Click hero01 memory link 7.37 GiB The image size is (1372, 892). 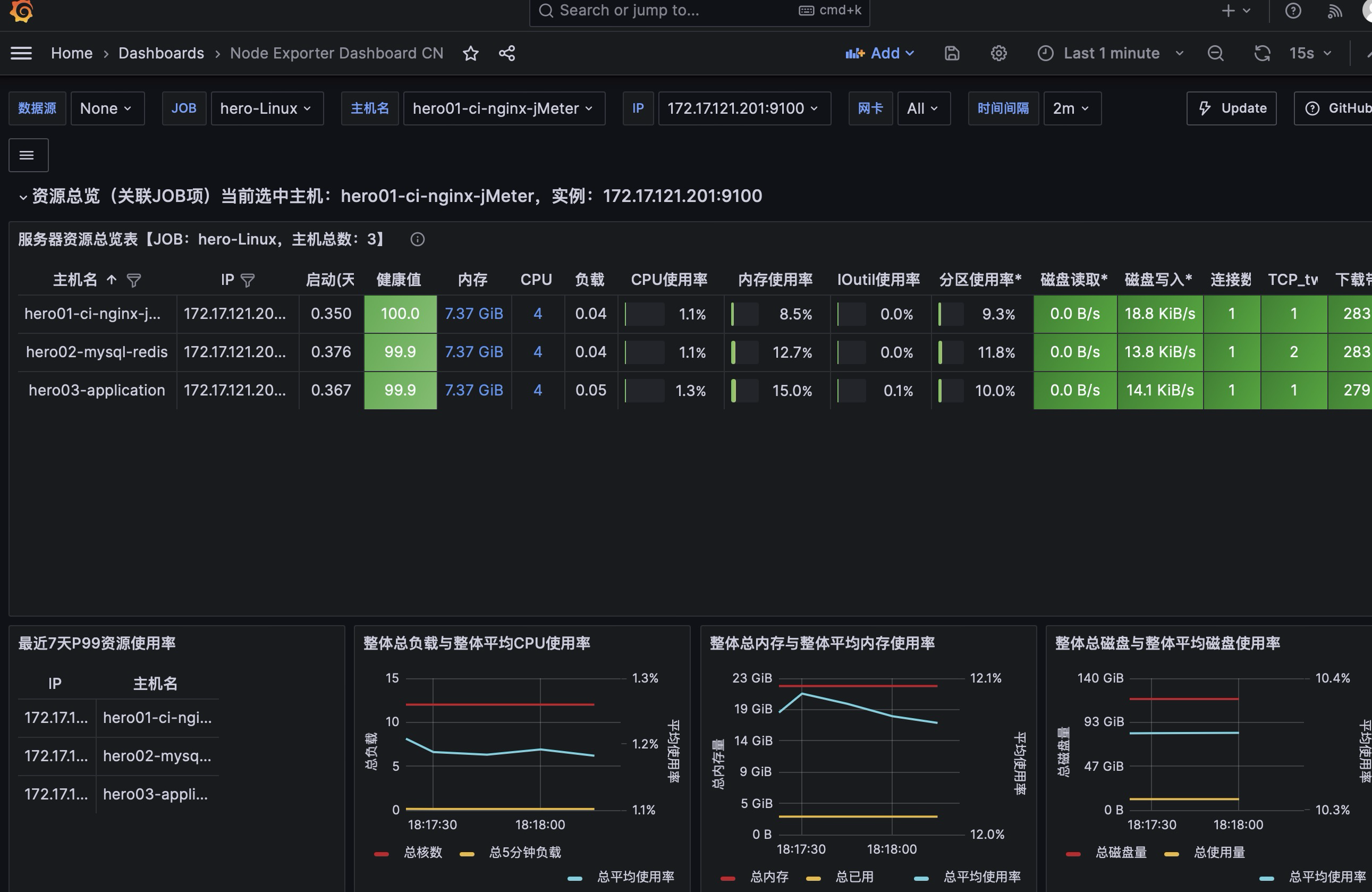pos(474,314)
